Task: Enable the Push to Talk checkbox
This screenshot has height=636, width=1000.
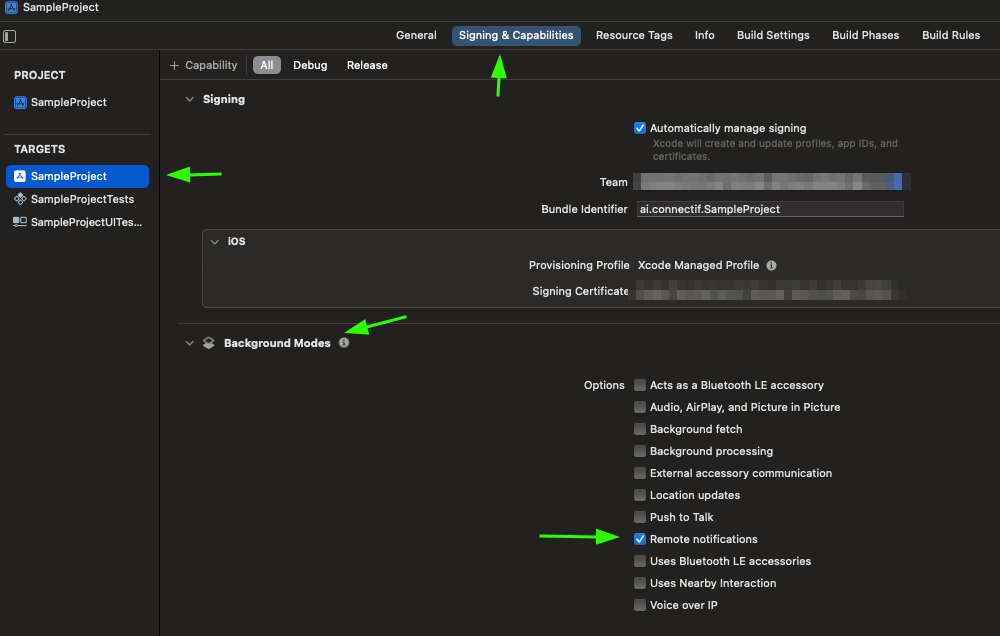Action: click(x=640, y=517)
